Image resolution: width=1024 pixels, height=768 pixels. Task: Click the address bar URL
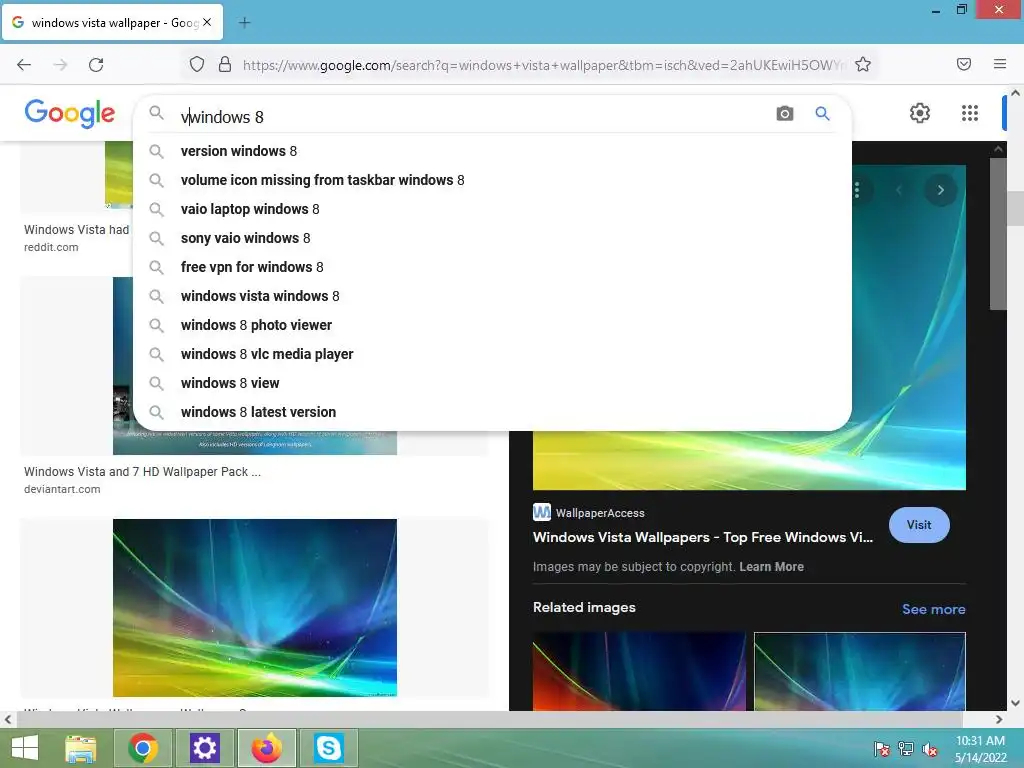(543, 65)
